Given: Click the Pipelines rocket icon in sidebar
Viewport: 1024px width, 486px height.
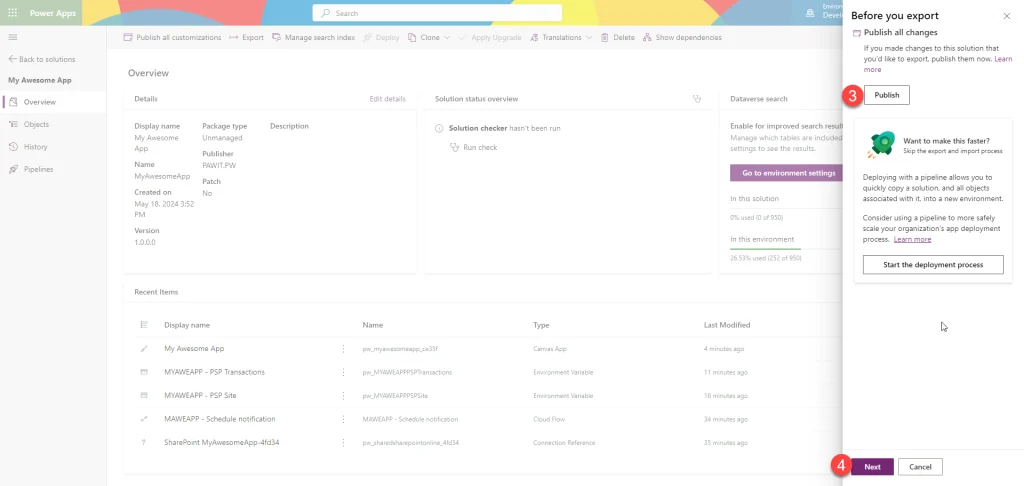Looking at the screenshot, I should (13, 169).
